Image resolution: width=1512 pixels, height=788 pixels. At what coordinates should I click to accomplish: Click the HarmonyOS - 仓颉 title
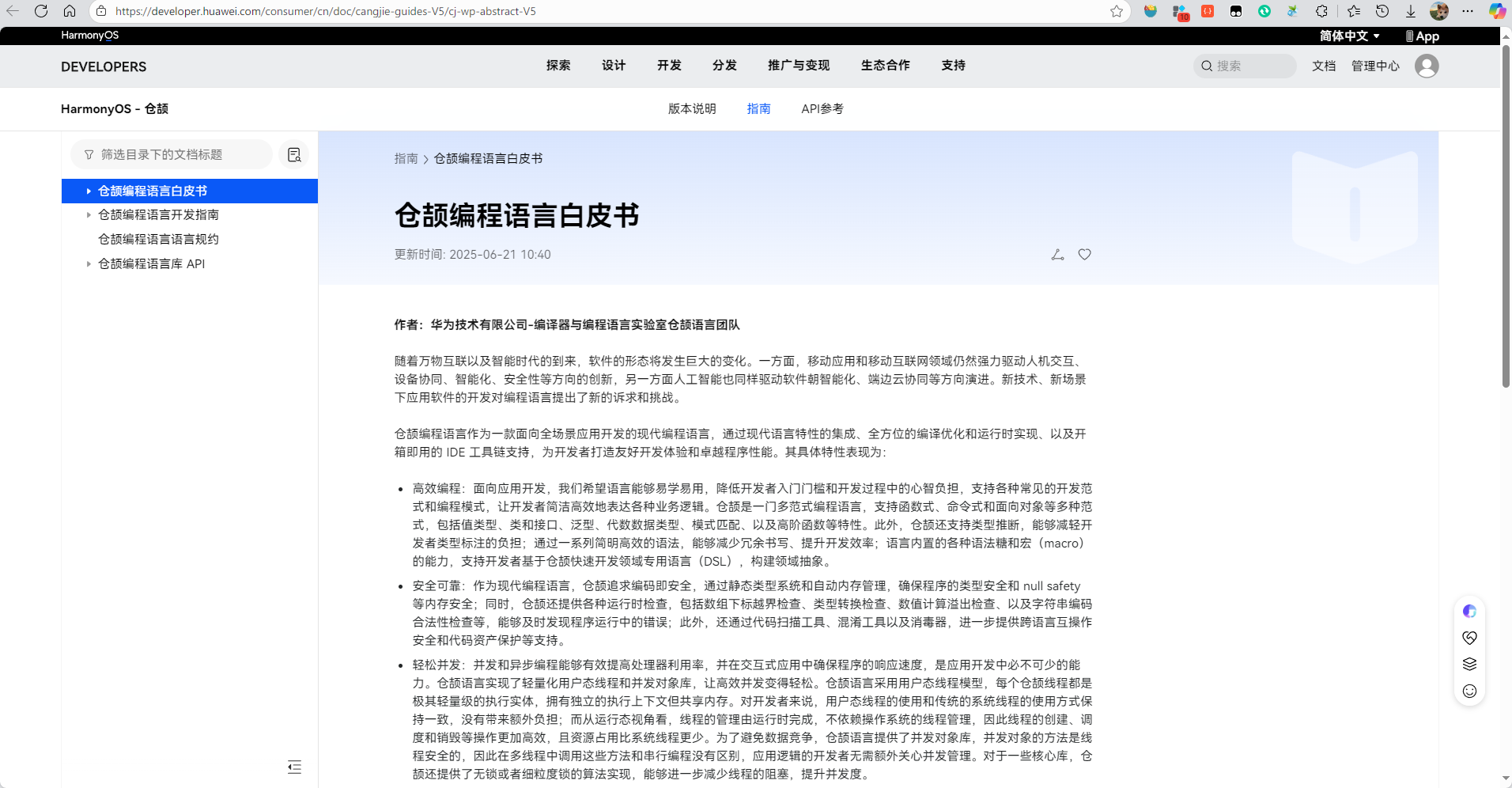(115, 109)
